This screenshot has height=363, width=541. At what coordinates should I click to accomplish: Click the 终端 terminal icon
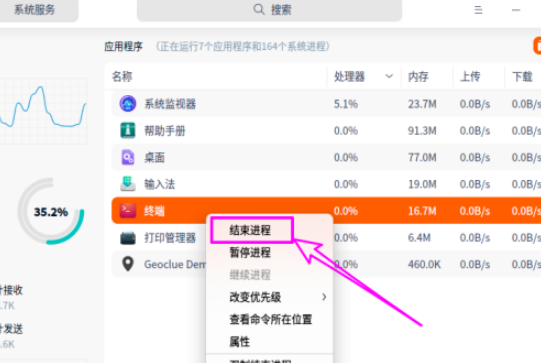click(x=128, y=210)
